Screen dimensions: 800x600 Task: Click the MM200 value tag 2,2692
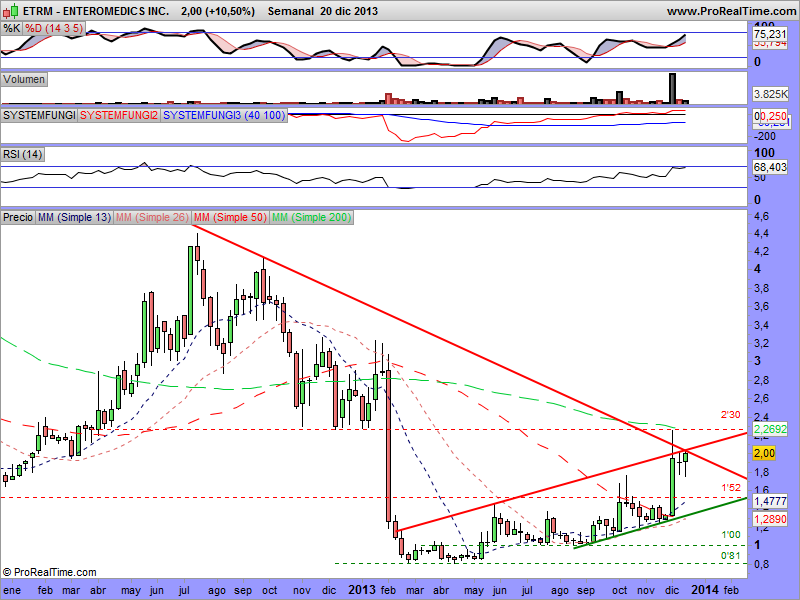click(770, 429)
